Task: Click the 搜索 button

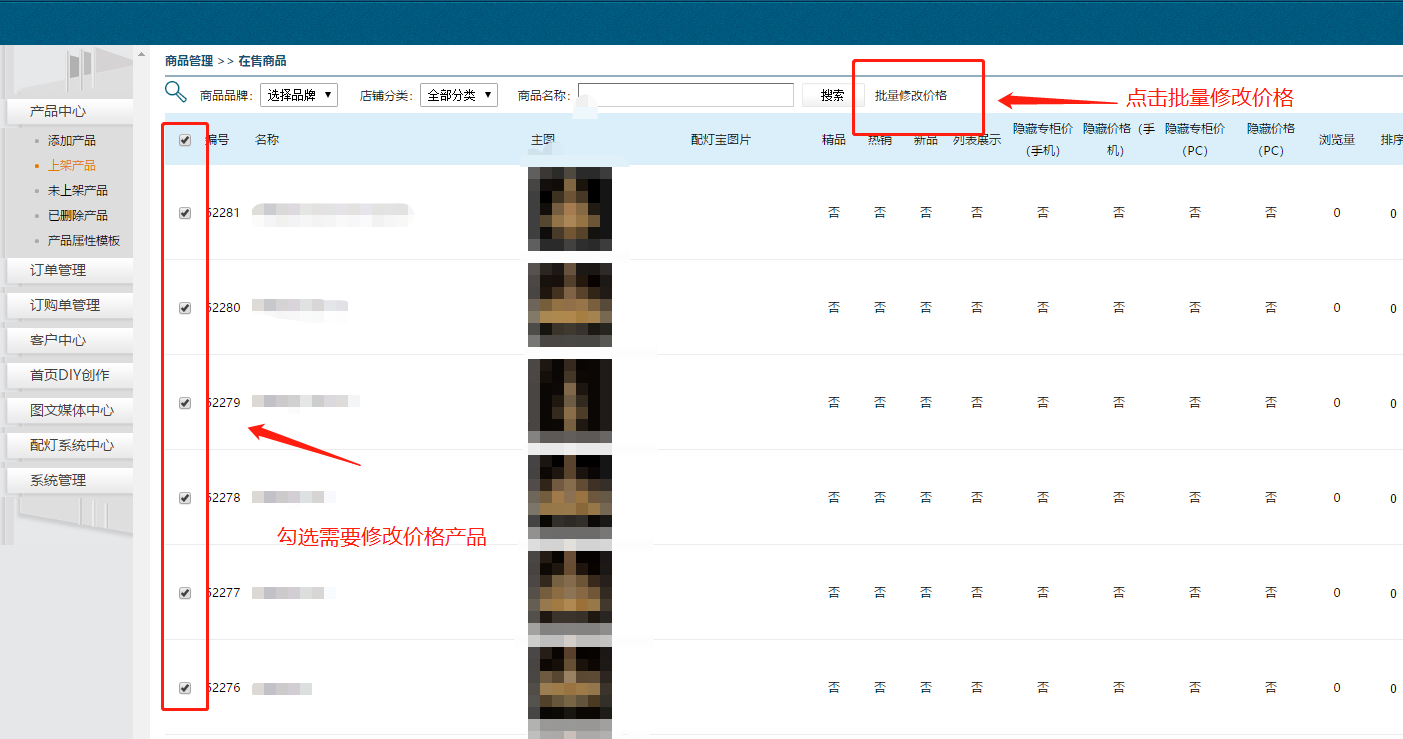Action: (833, 95)
